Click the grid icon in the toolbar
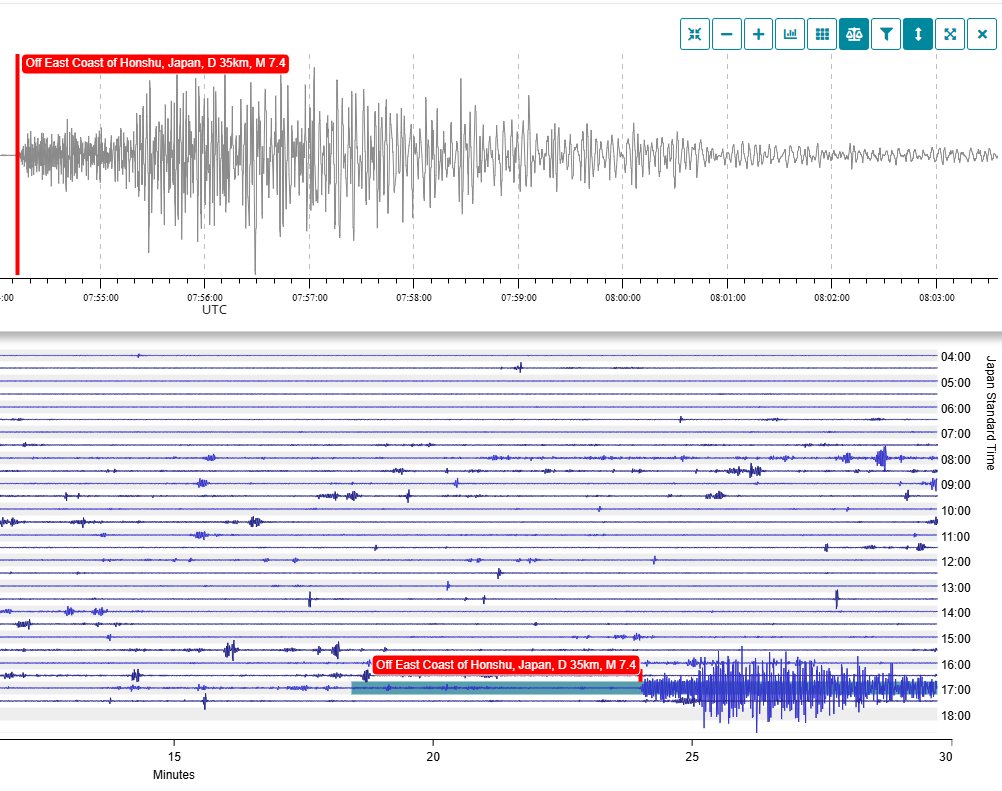Viewport: 1002px width, 791px height. (822, 34)
